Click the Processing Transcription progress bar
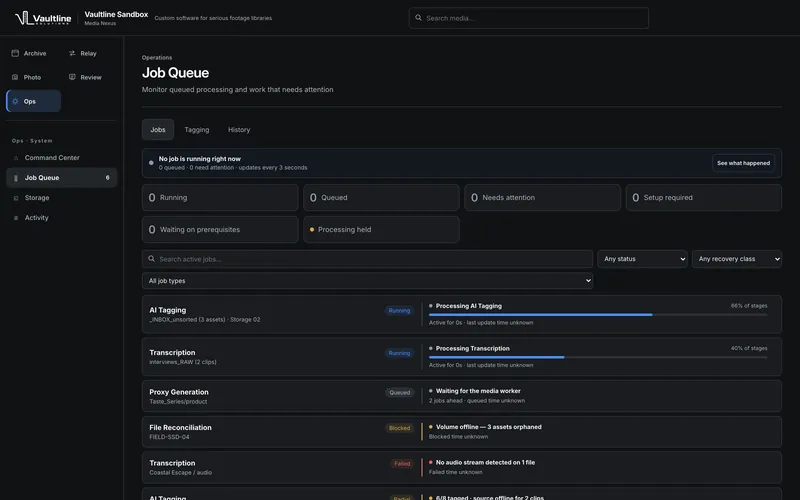This screenshot has width=800, height=500. pyautogui.click(x=598, y=357)
